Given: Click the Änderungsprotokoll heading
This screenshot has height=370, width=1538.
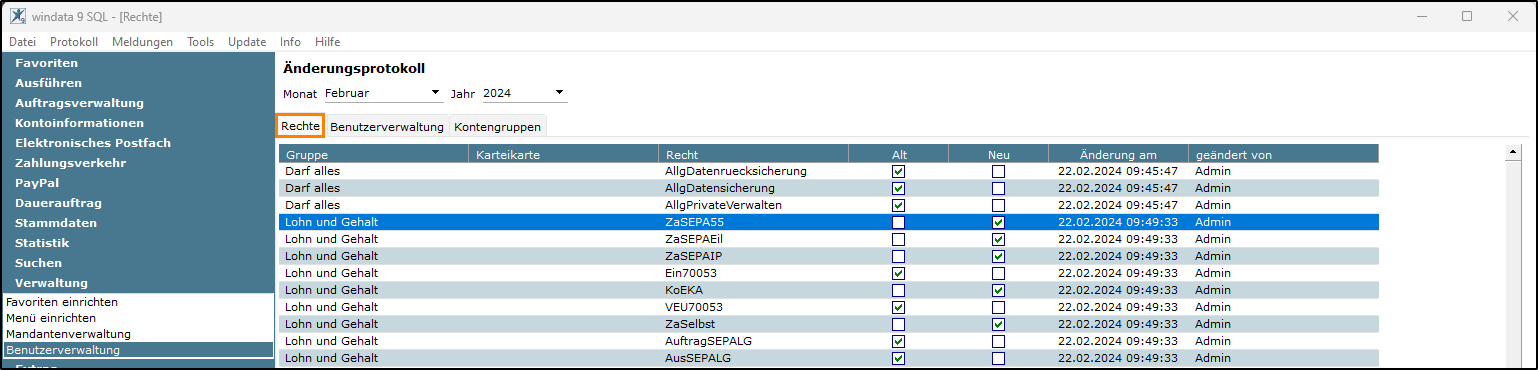Looking at the screenshot, I should pos(354,68).
